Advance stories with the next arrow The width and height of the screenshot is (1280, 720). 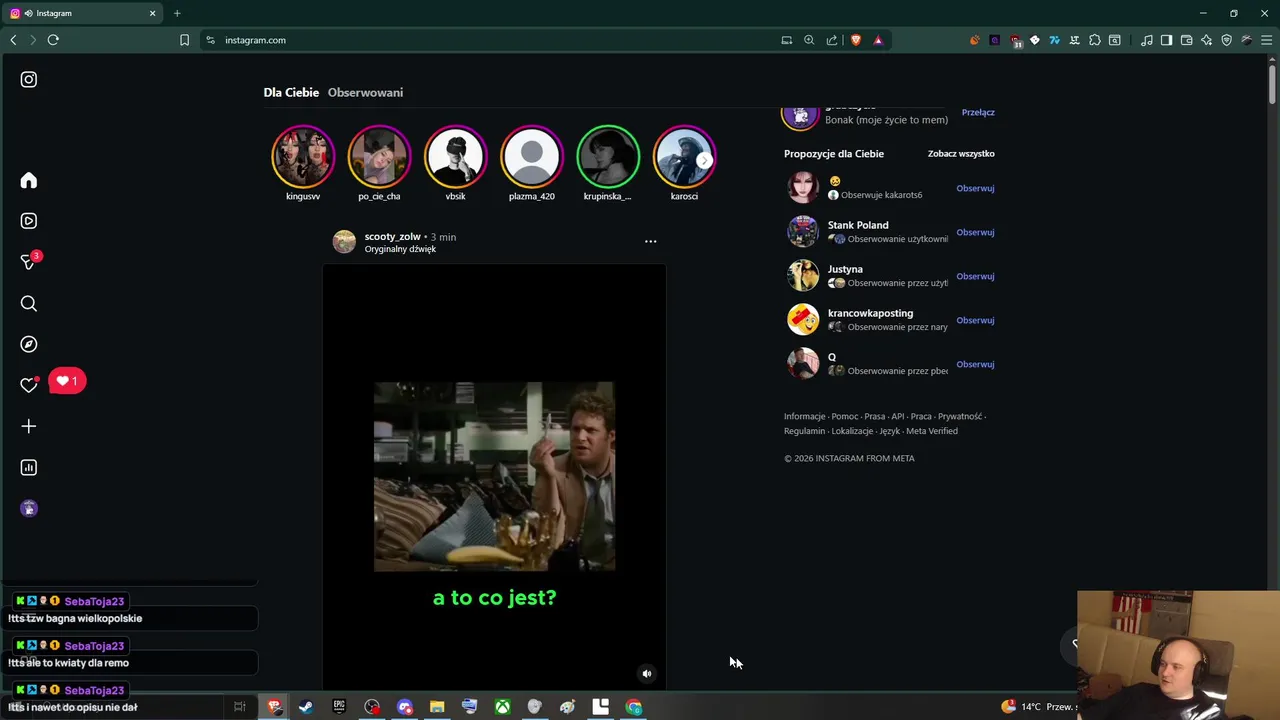pos(704,160)
